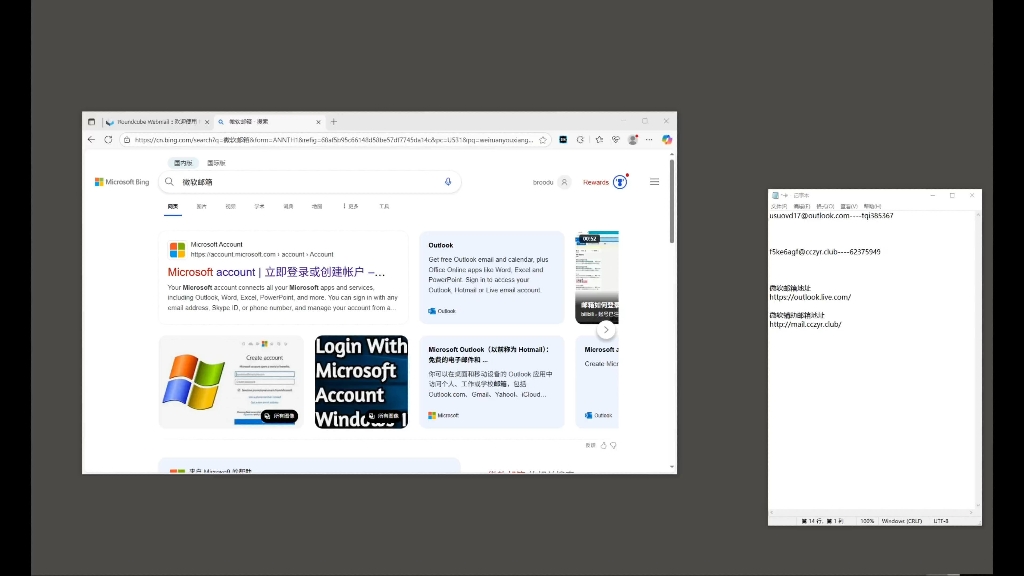Click https://outlook.live.com/ text in Notepad
Viewport: 1024px width, 576px height.
810,297
